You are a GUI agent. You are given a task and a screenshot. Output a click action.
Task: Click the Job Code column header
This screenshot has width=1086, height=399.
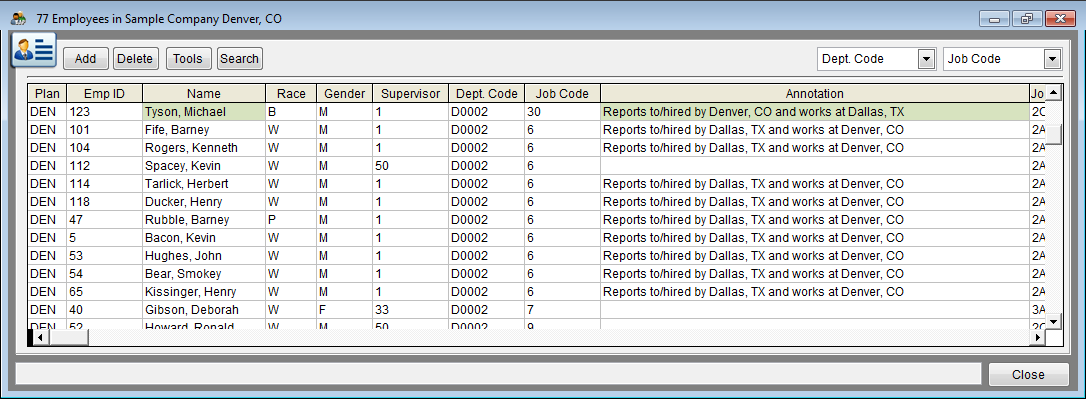click(x=562, y=94)
